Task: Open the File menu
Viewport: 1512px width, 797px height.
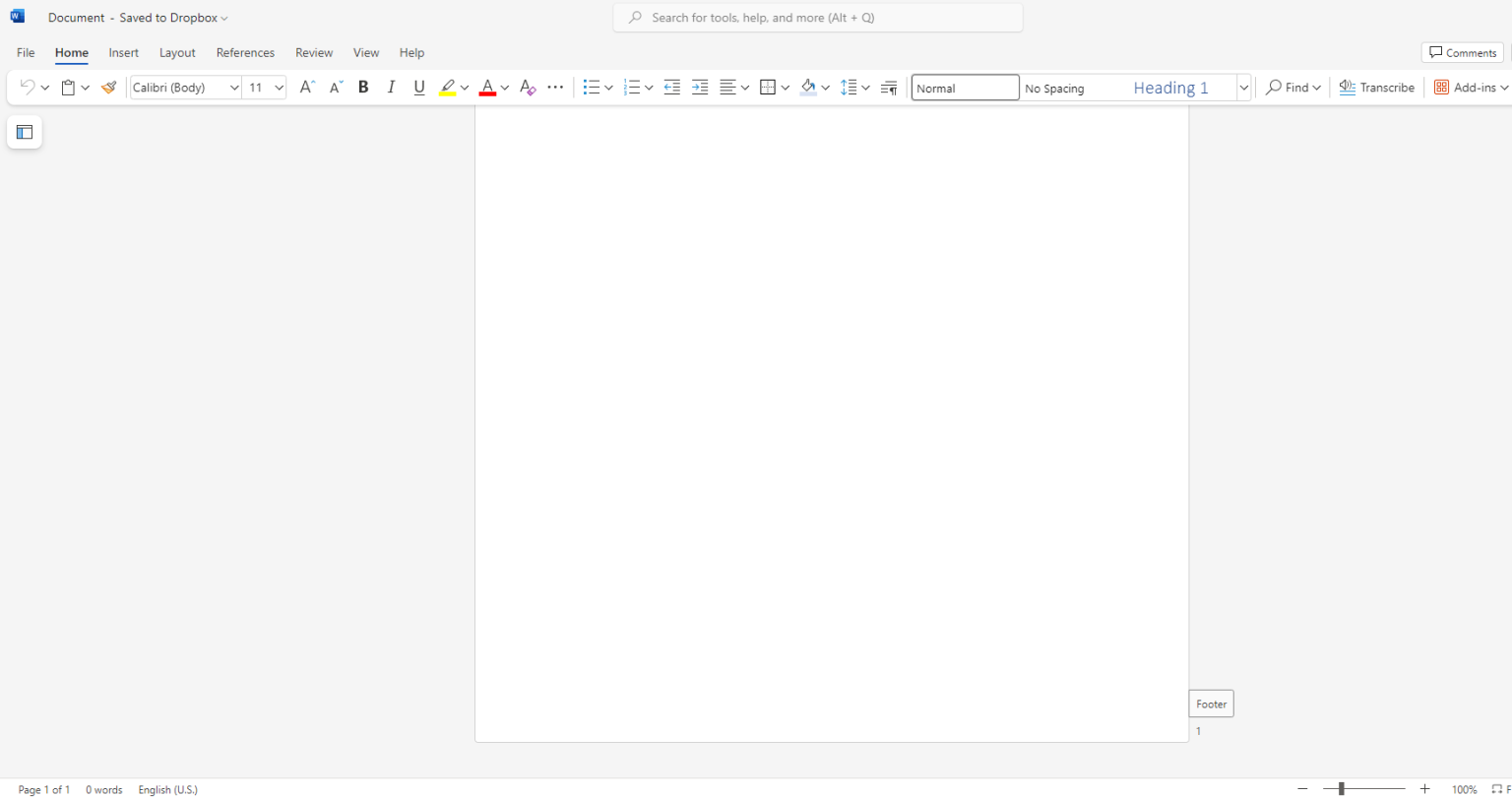Action: 26,53
